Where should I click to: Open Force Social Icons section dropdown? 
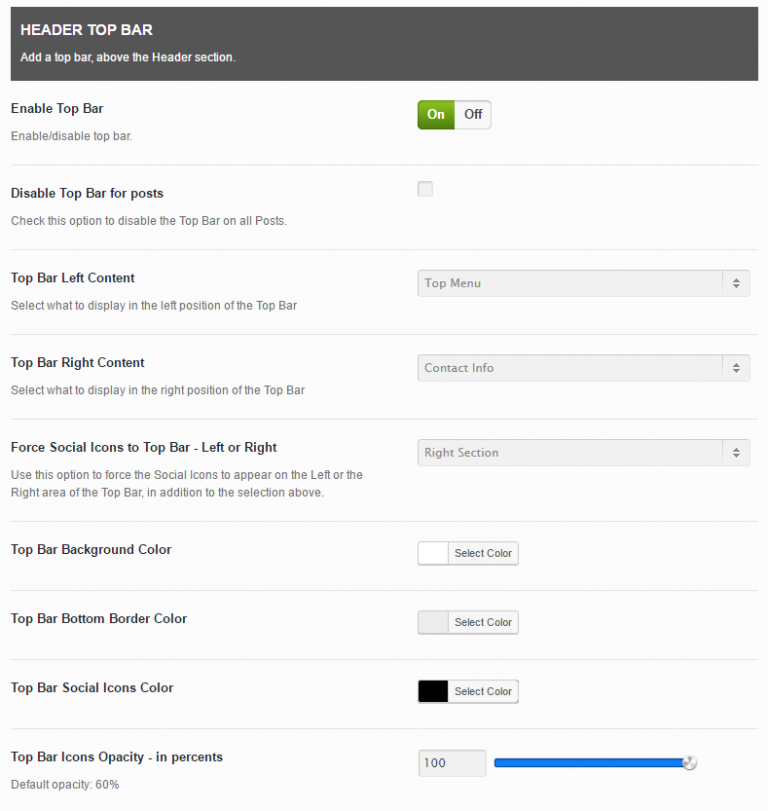click(583, 453)
